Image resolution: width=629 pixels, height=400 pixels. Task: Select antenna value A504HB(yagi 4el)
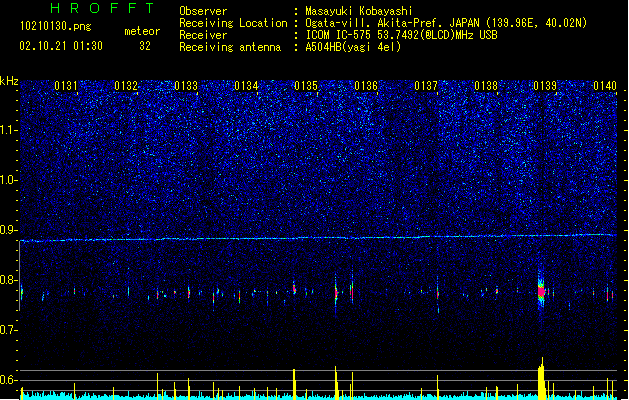(353, 47)
